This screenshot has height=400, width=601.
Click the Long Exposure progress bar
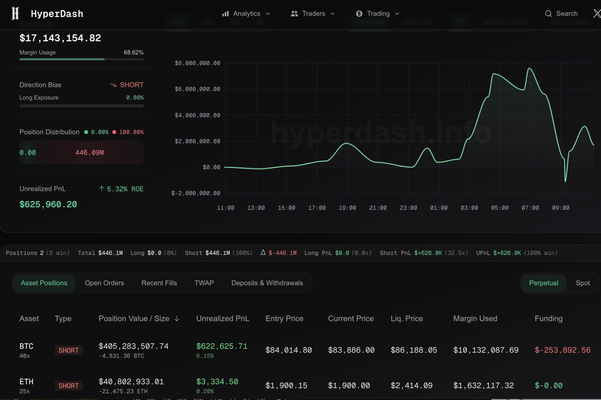coord(81,105)
